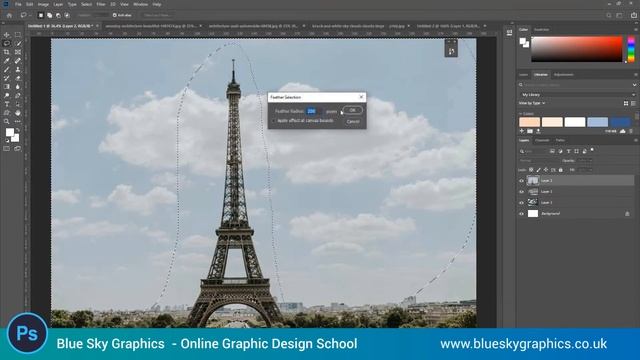Select the Crop tool
Viewport: 640px width, 360px height.
(7, 52)
